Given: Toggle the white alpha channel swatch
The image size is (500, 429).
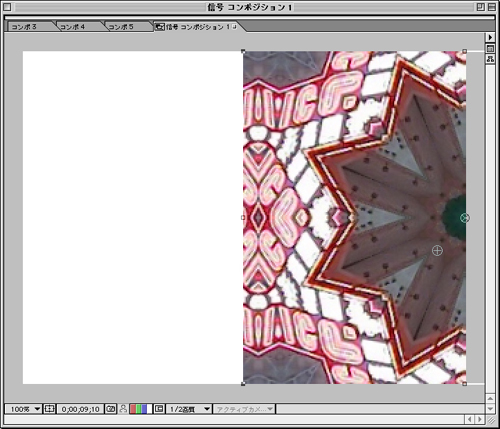Looking at the screenshot, I should tap(149, 409).
